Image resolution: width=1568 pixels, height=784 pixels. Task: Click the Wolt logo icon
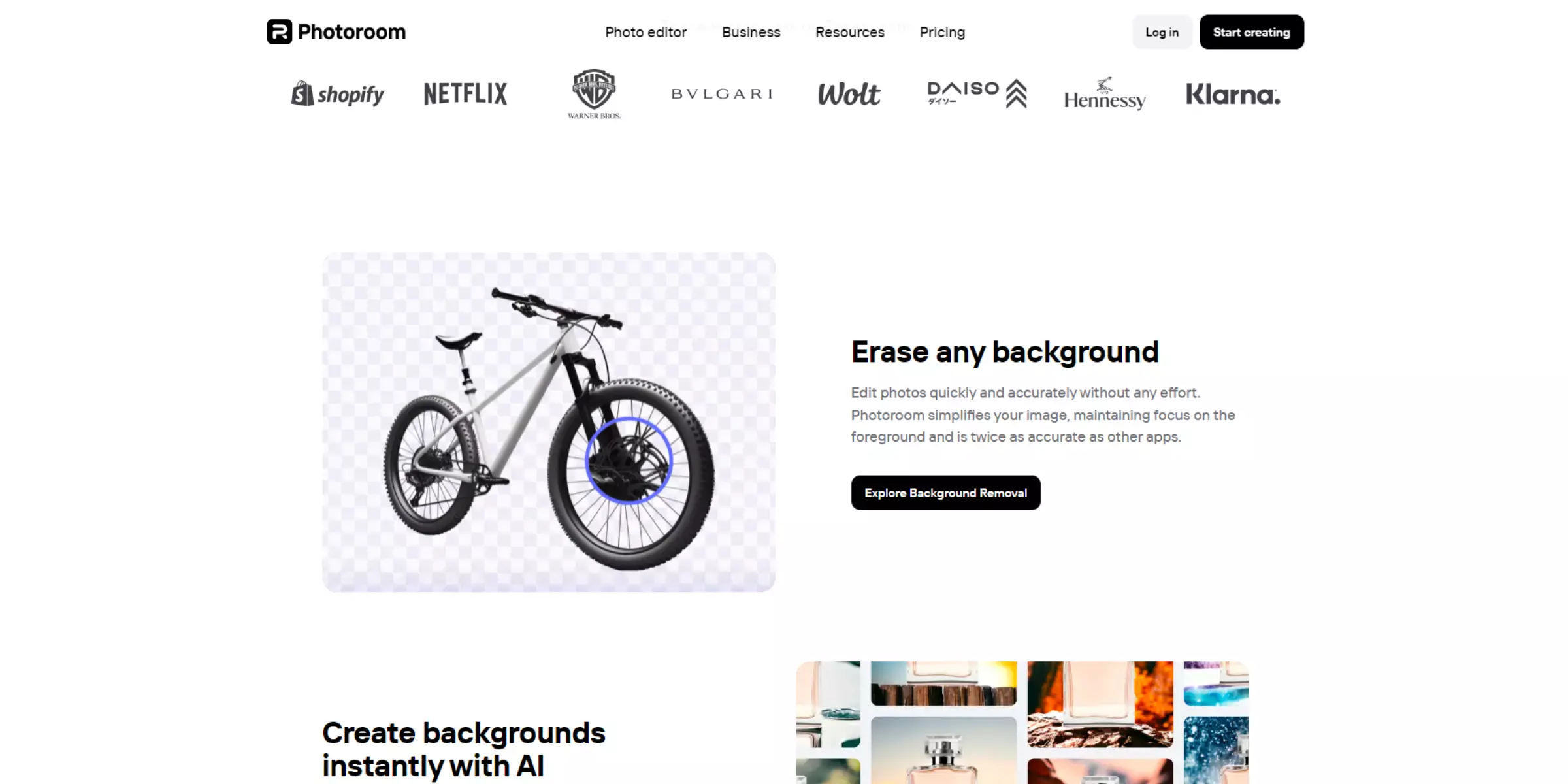point(850,93)
